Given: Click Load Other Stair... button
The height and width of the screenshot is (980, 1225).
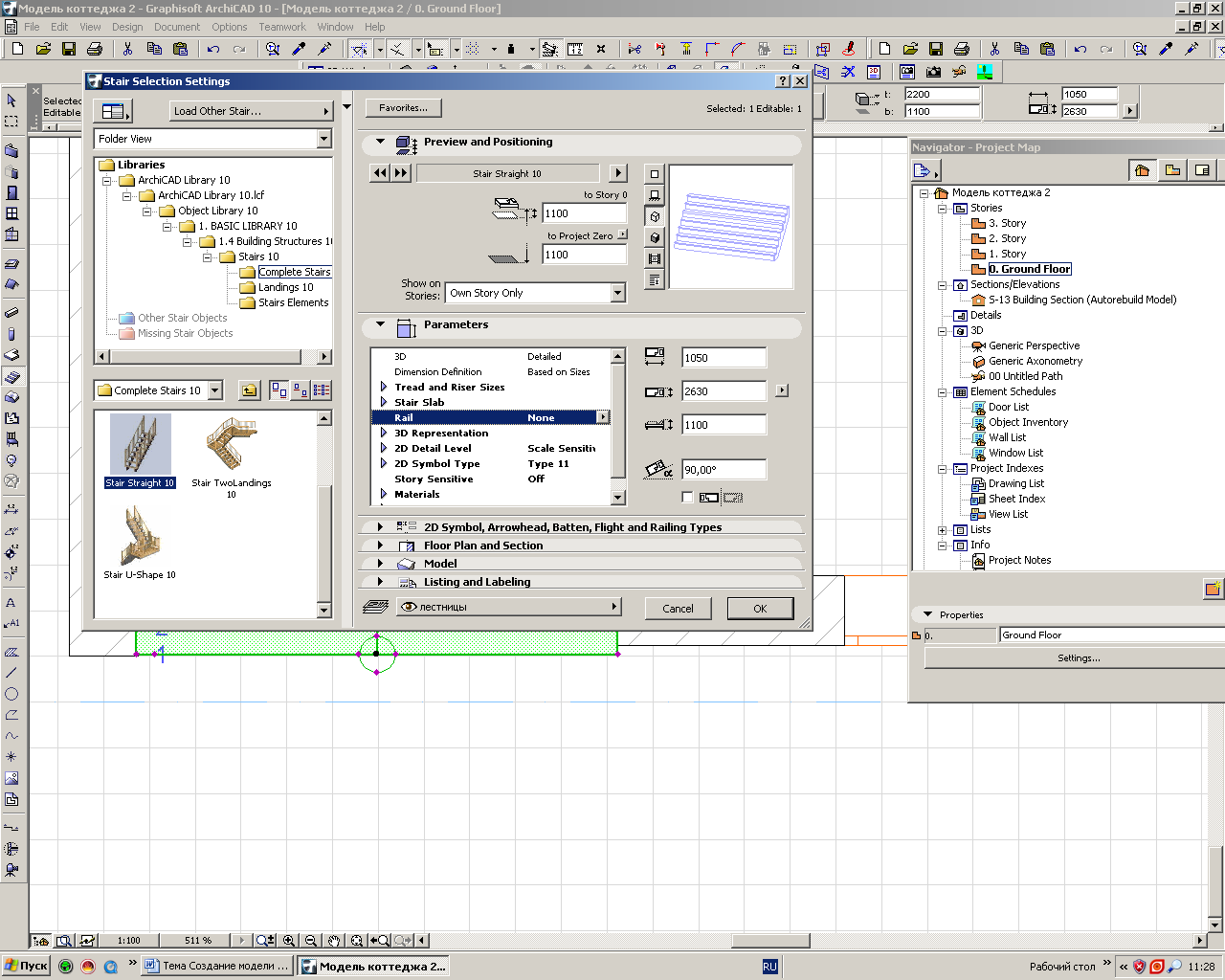Looking at the screenshot, I should point(251,111).
